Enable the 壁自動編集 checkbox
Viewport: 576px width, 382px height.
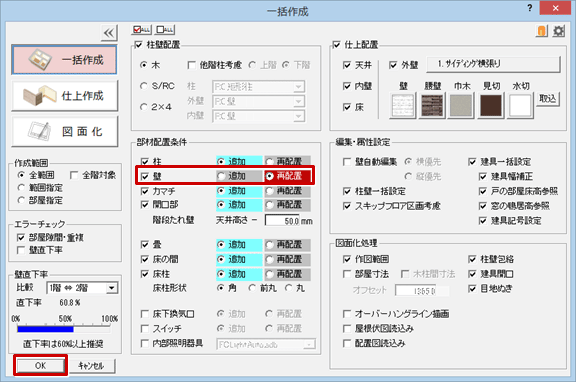tap(346, 162)
